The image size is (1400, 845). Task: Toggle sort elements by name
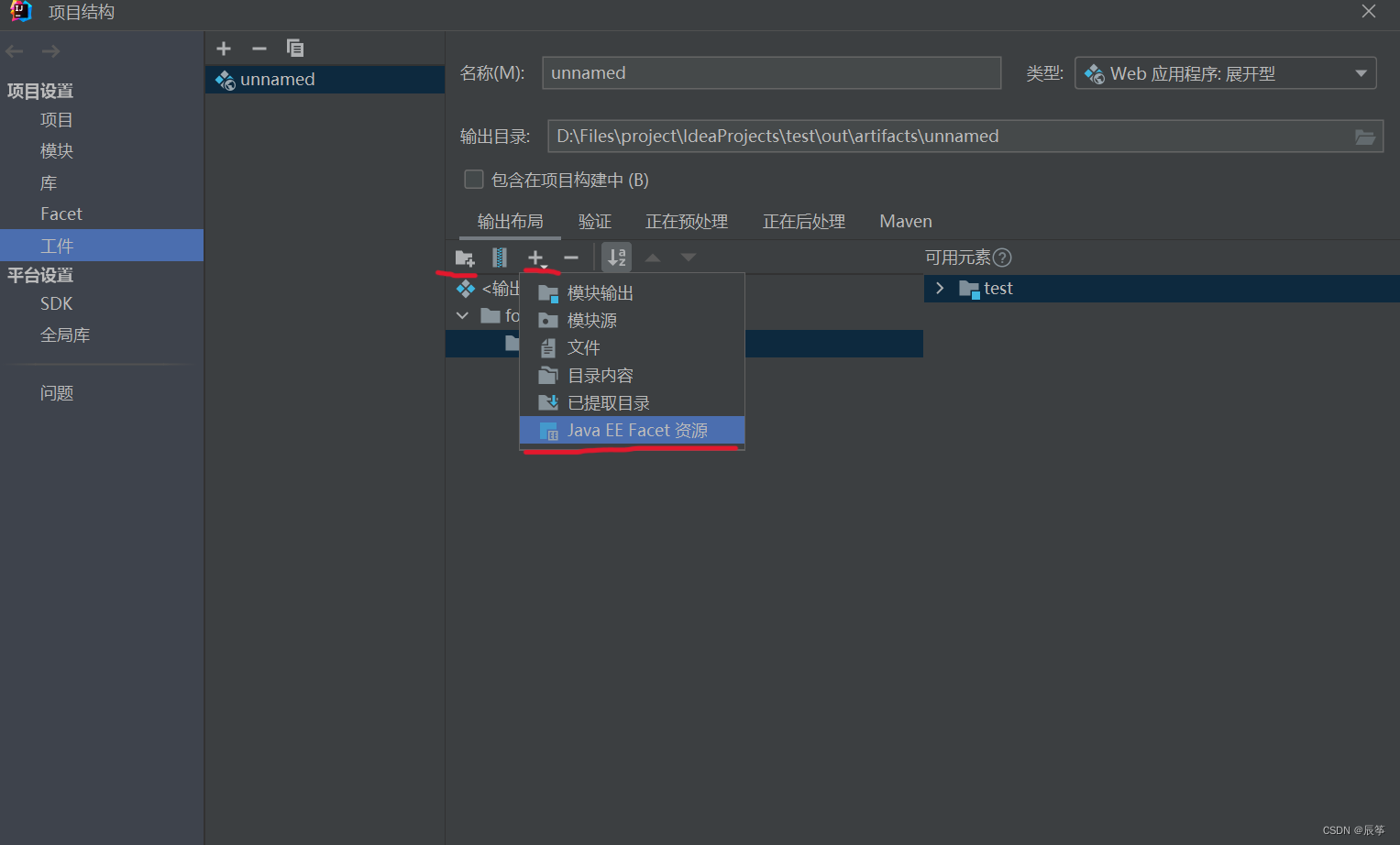(x=617, y=258)
